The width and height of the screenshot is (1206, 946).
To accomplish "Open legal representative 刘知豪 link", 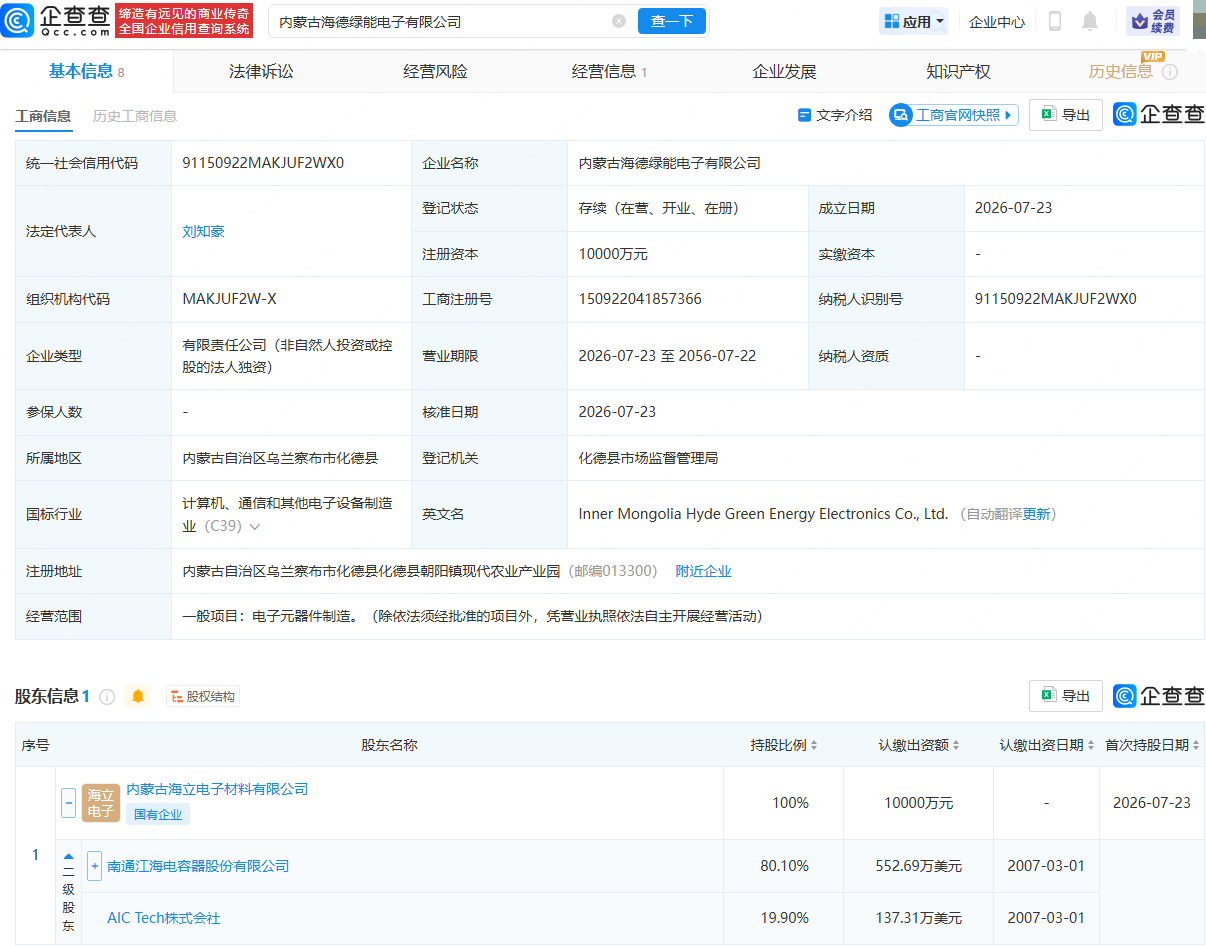I will click(203, 231).
